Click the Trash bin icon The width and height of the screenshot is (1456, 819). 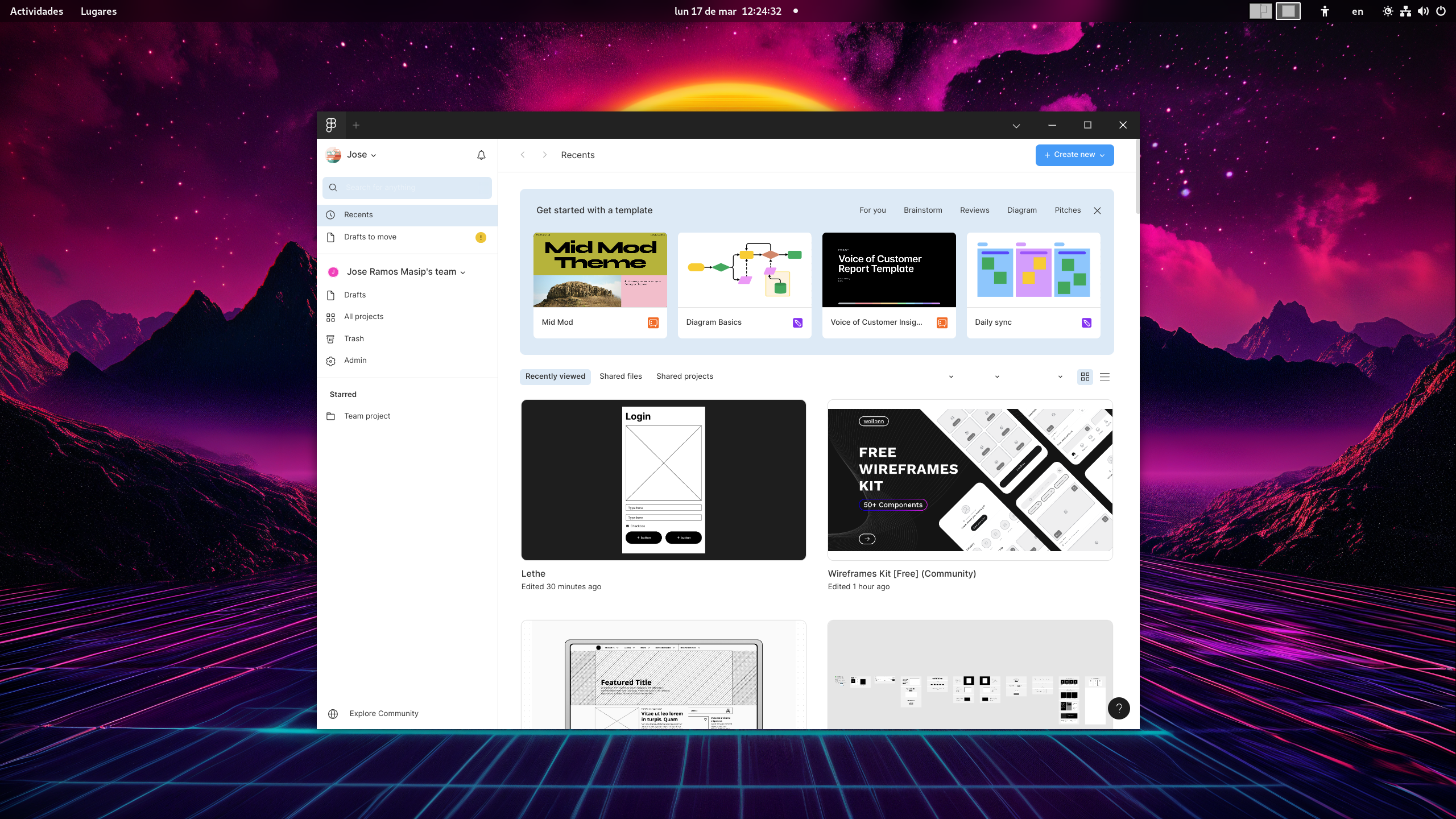(x=330, y=339)
